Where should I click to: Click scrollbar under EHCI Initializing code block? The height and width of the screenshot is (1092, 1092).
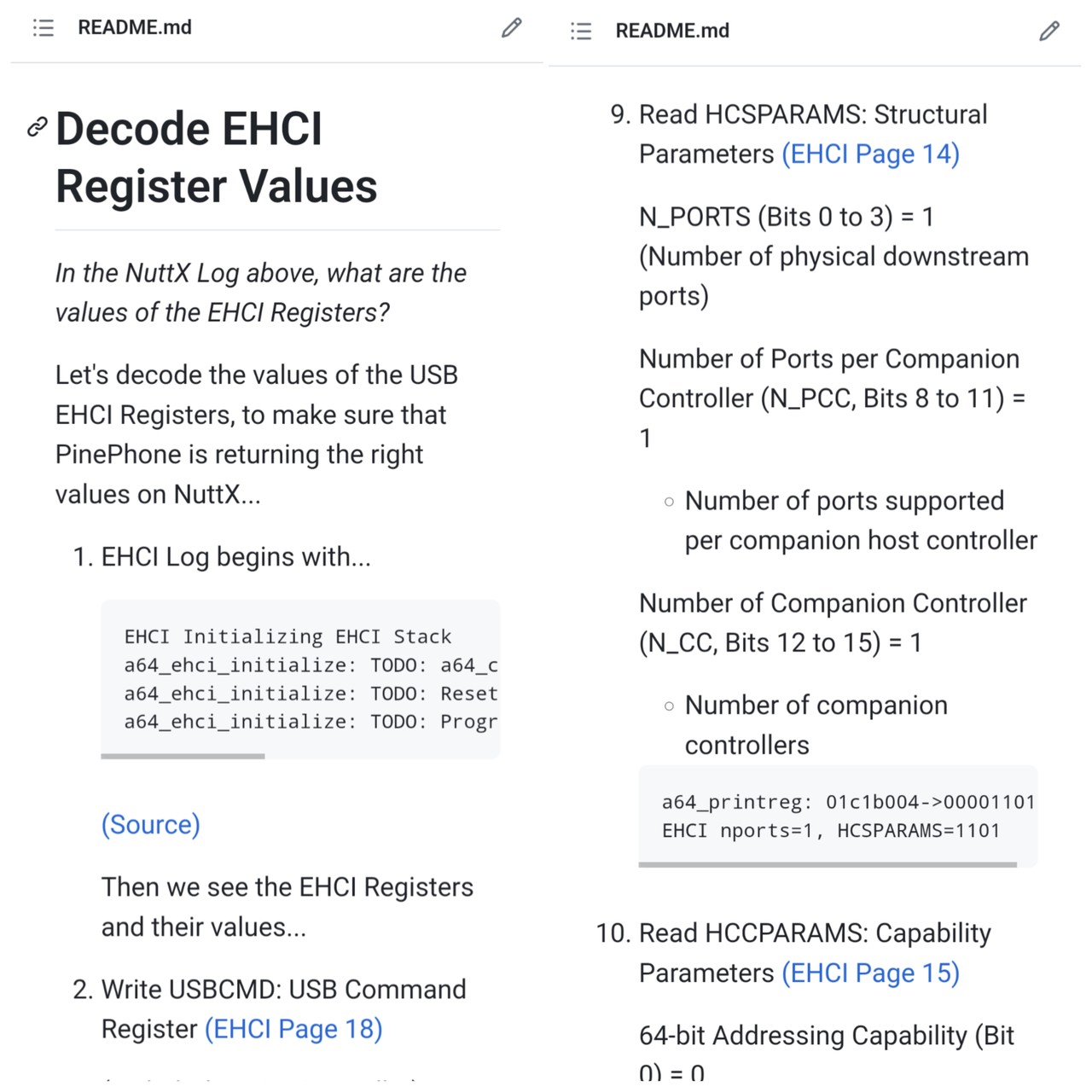coord(183,756)
